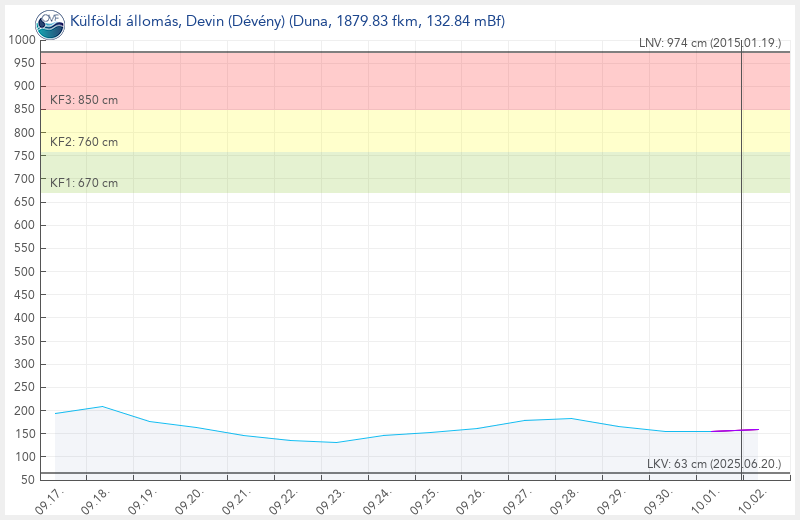Click the 09.25. date axis label
Viewport: 800px width, 520px height.
[x=425, y=498]
